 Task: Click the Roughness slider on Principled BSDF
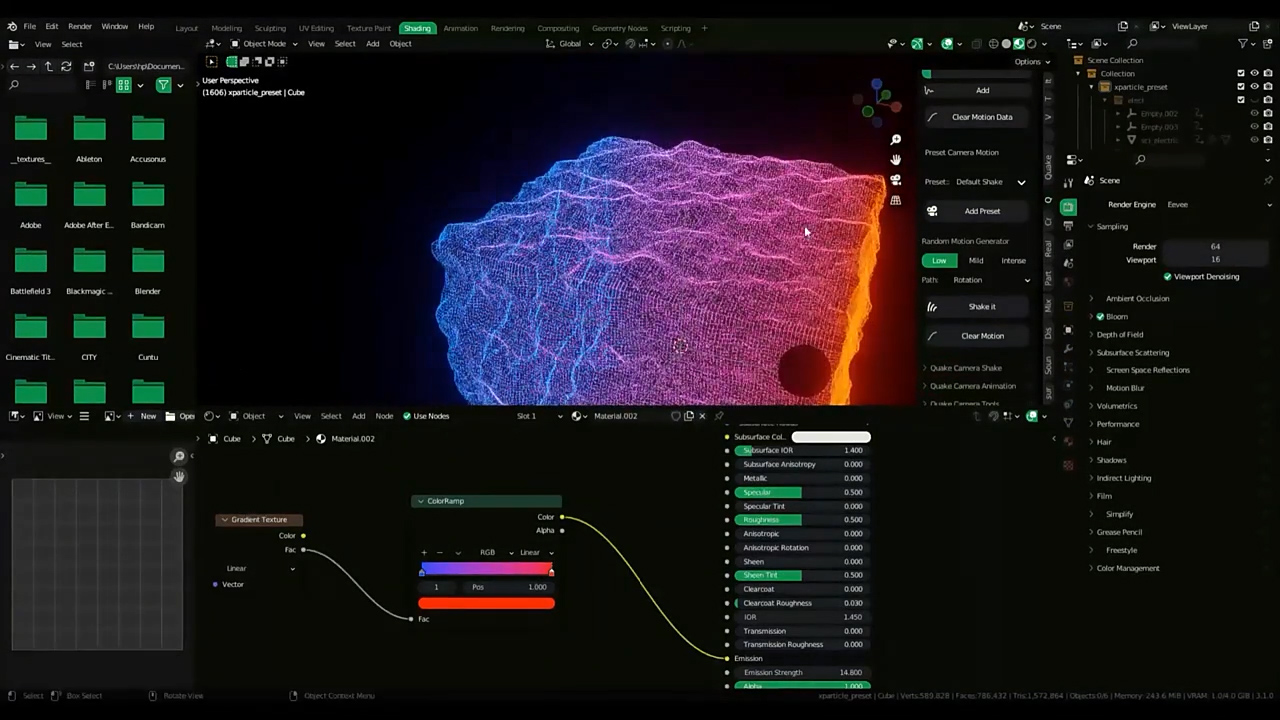pos(801,520)
